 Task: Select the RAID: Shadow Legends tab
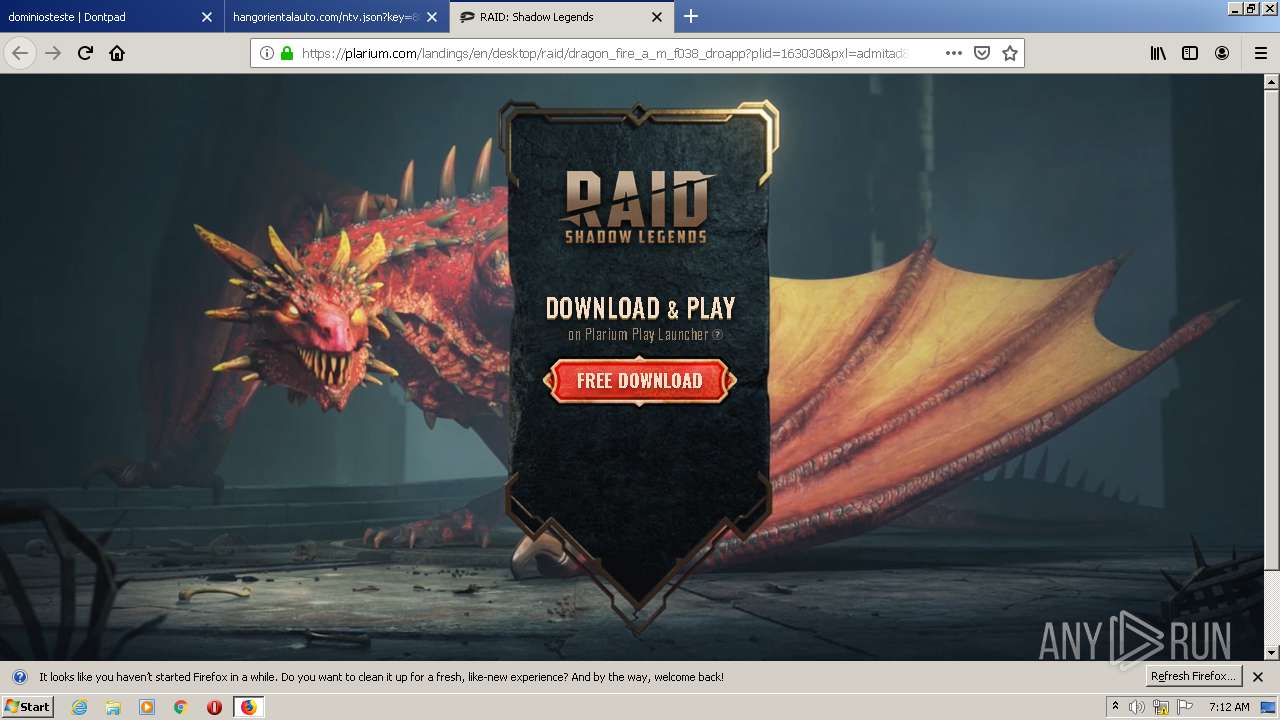[x=562, y=17]
